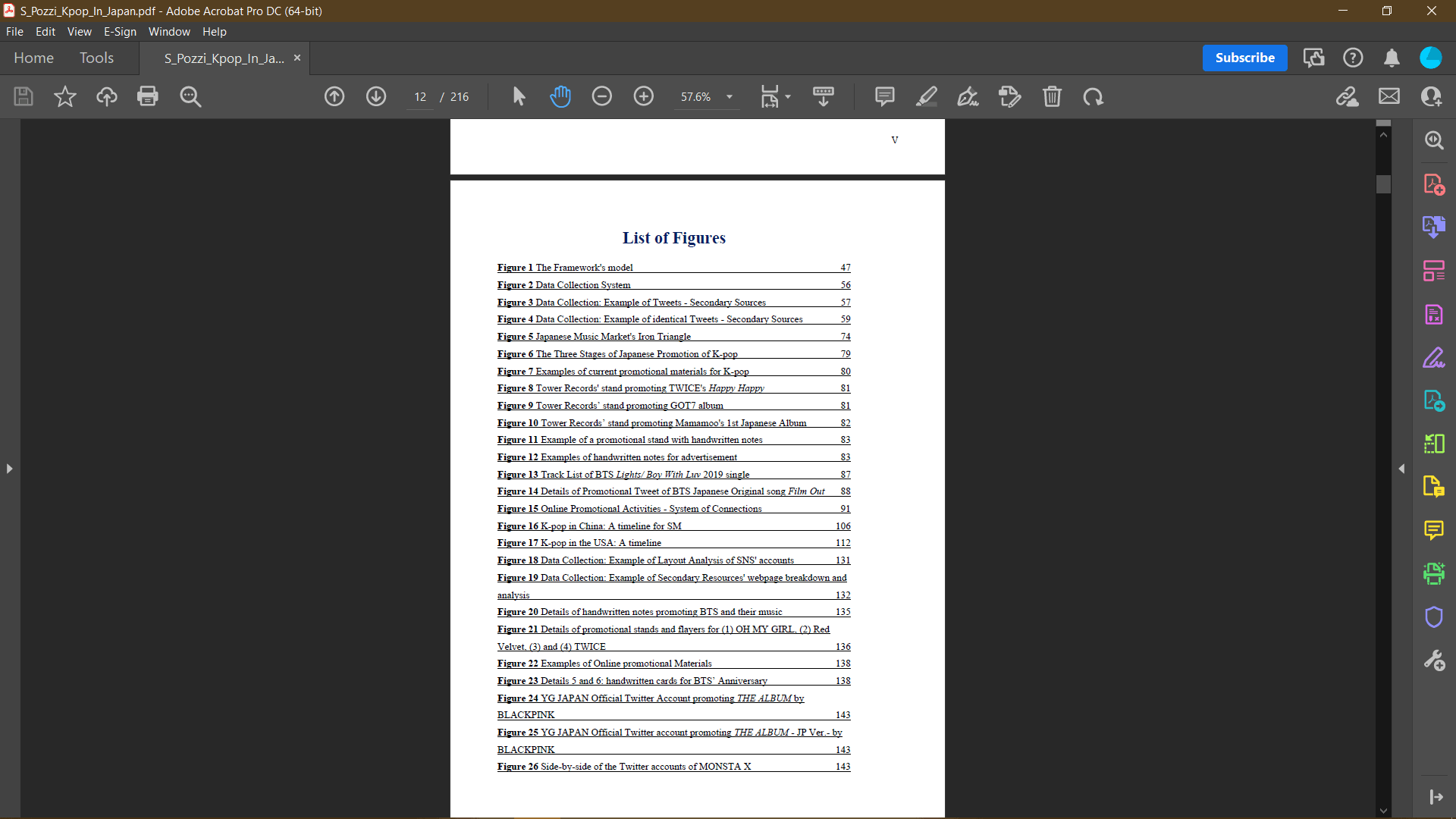Open Create PDF tool in right pane

pyautogui.click(x=1433, y=184)
